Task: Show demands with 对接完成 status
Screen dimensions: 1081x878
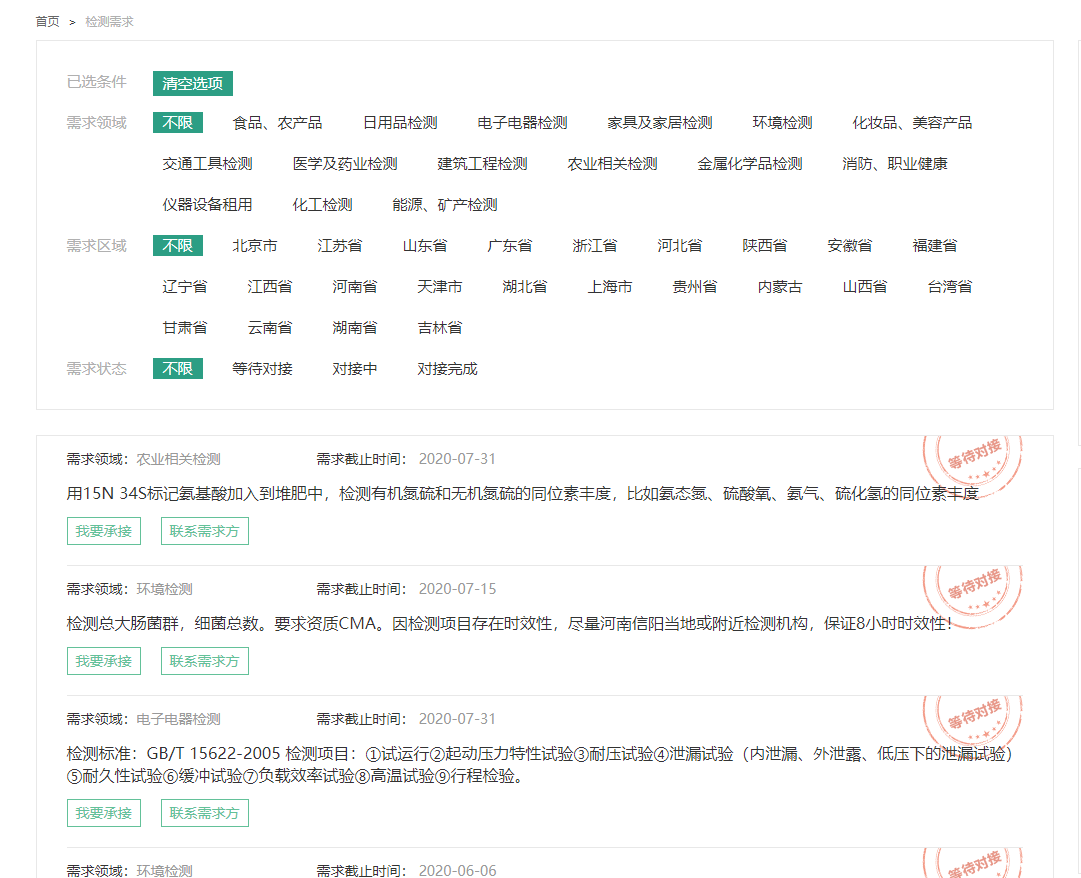Action: 447,369
